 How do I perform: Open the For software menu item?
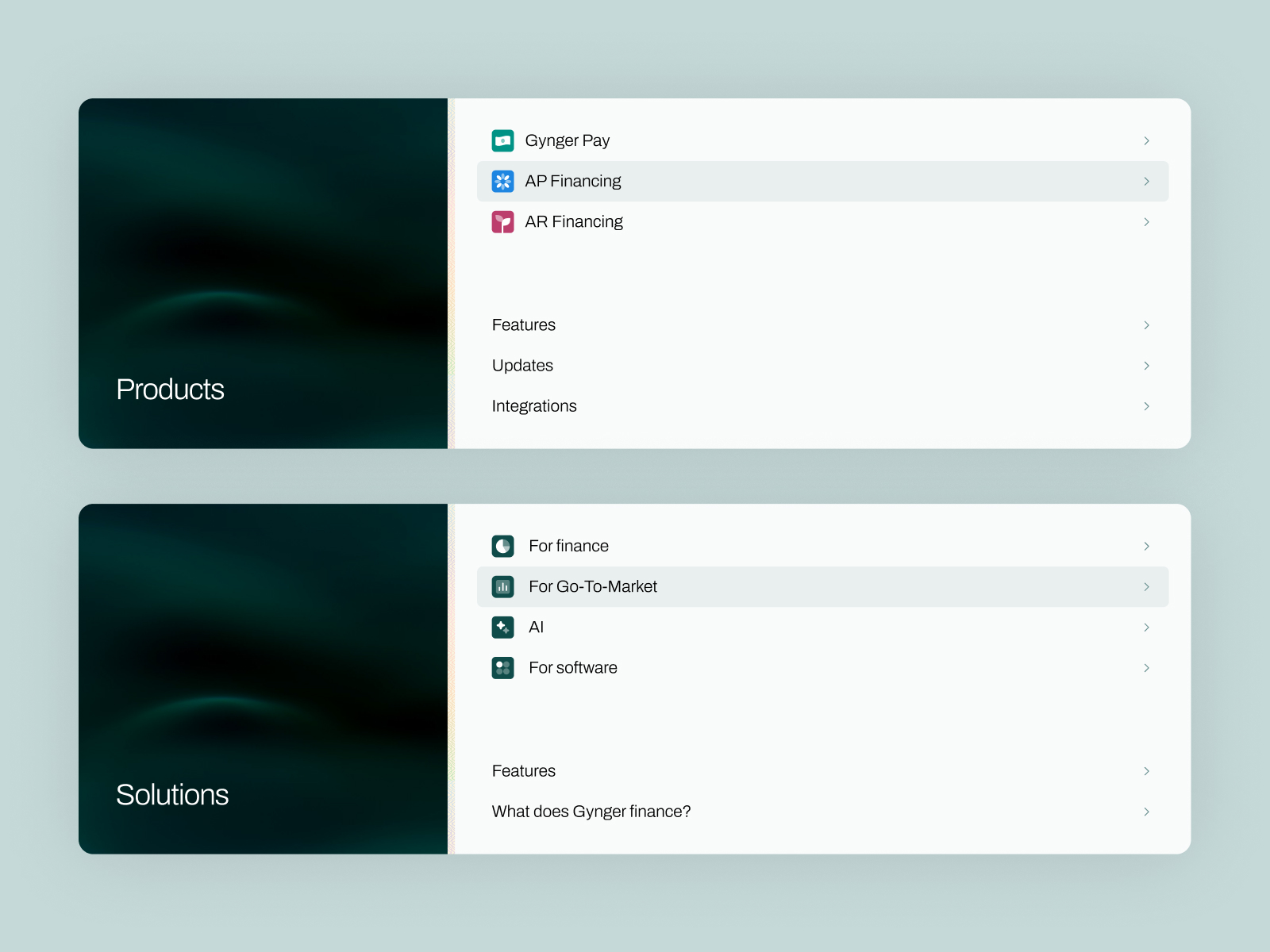822,667
